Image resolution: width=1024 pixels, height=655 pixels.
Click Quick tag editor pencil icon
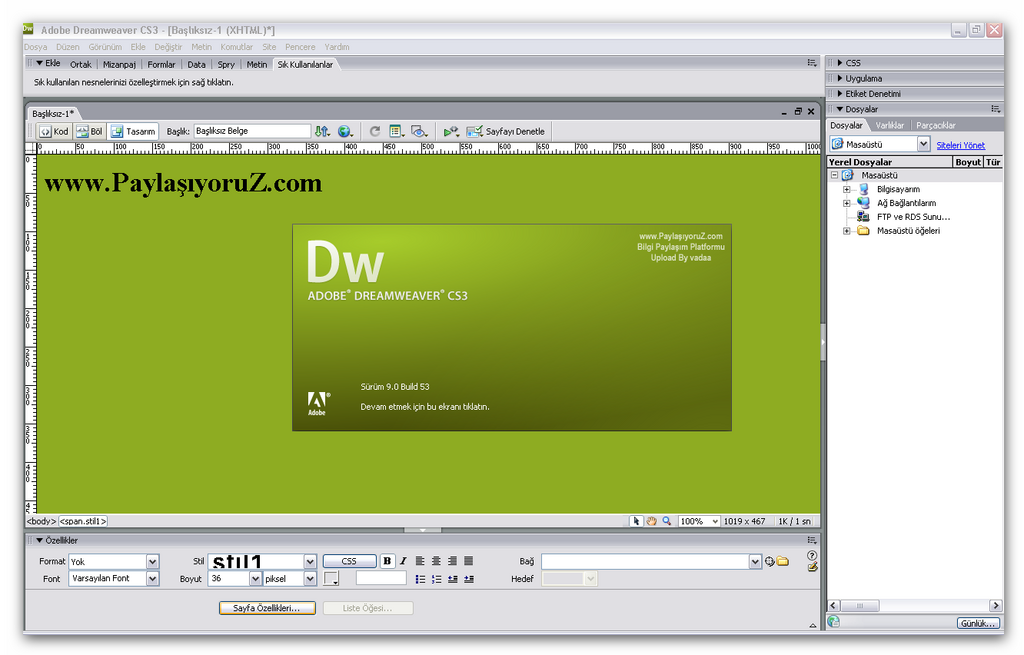tap(812, 567)
